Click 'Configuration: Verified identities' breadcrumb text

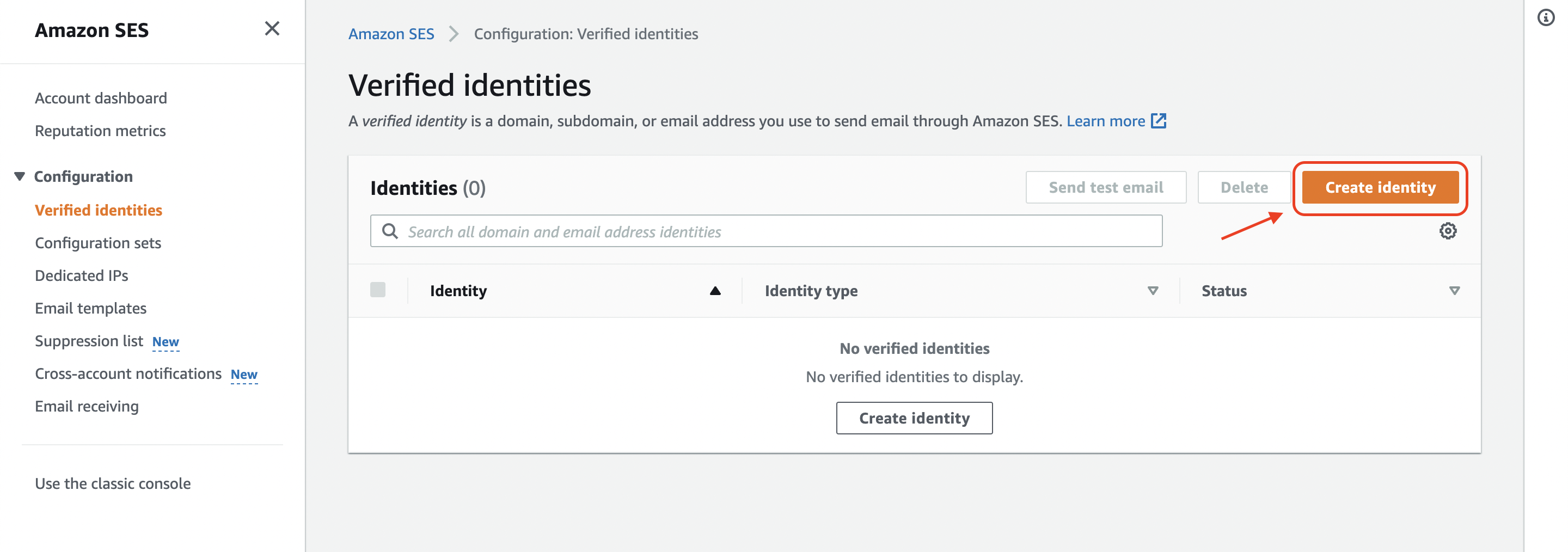click(586, 34)
